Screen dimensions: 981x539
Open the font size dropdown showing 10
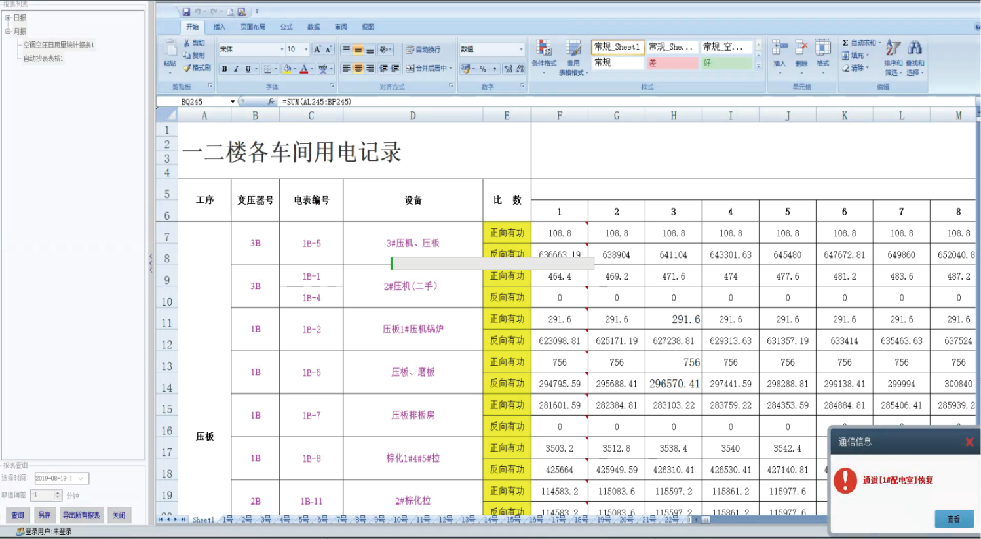click(297, 49)
